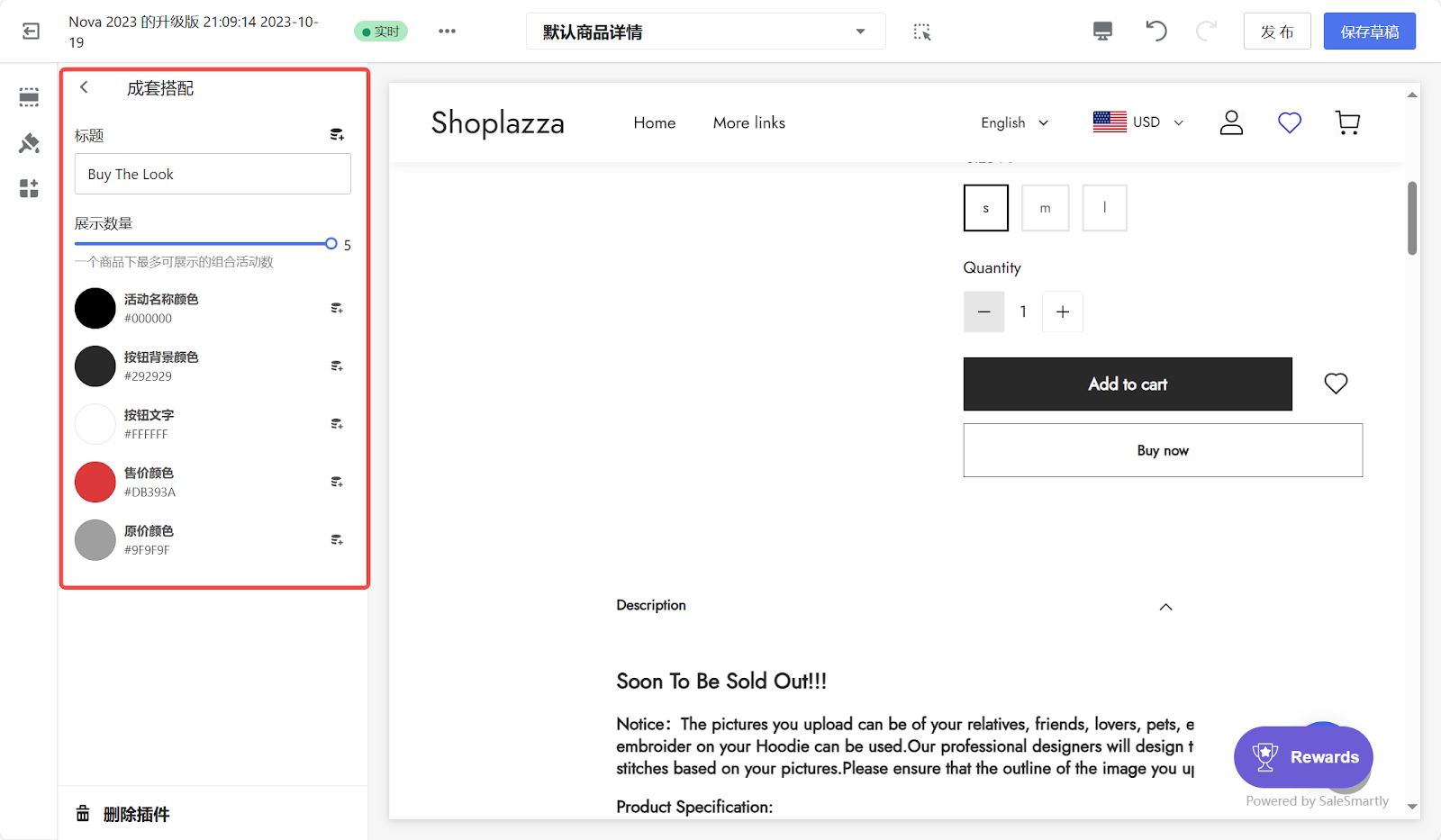The height and width of the screenshot is (840, 1441).
Task: Click data source icon for 售价颜色
Action: [337, 482]
